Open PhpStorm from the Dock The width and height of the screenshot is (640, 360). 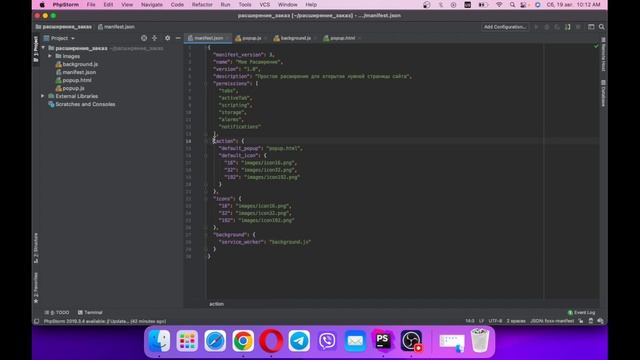click(x=383, y=340)
